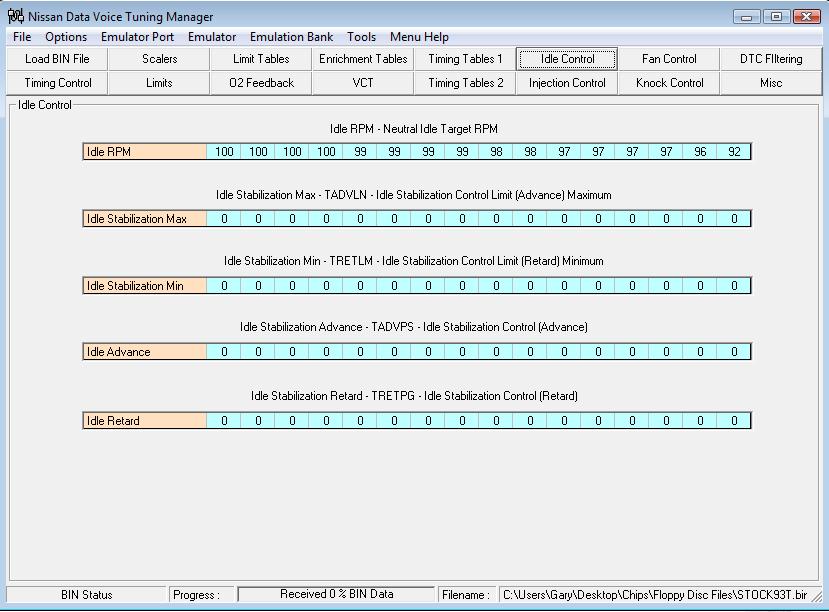
Task: Switch to the VCT tab
Action: pyautogui.click(x=363, y=83)
